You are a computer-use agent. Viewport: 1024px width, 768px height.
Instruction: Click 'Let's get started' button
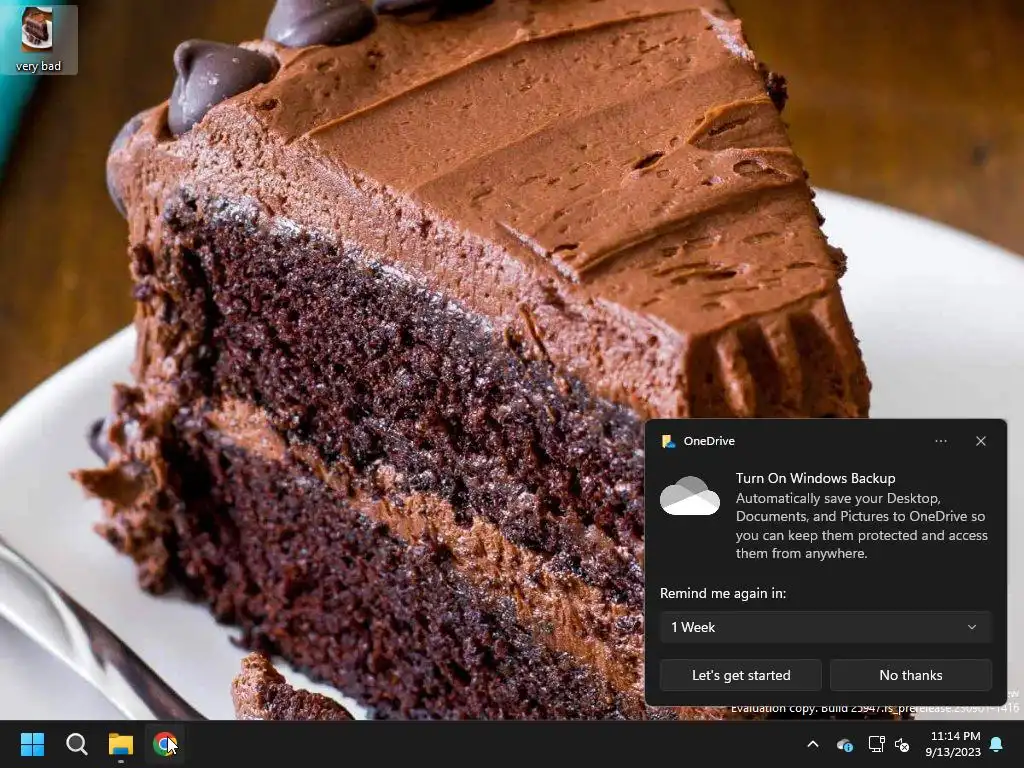[741, 675]
